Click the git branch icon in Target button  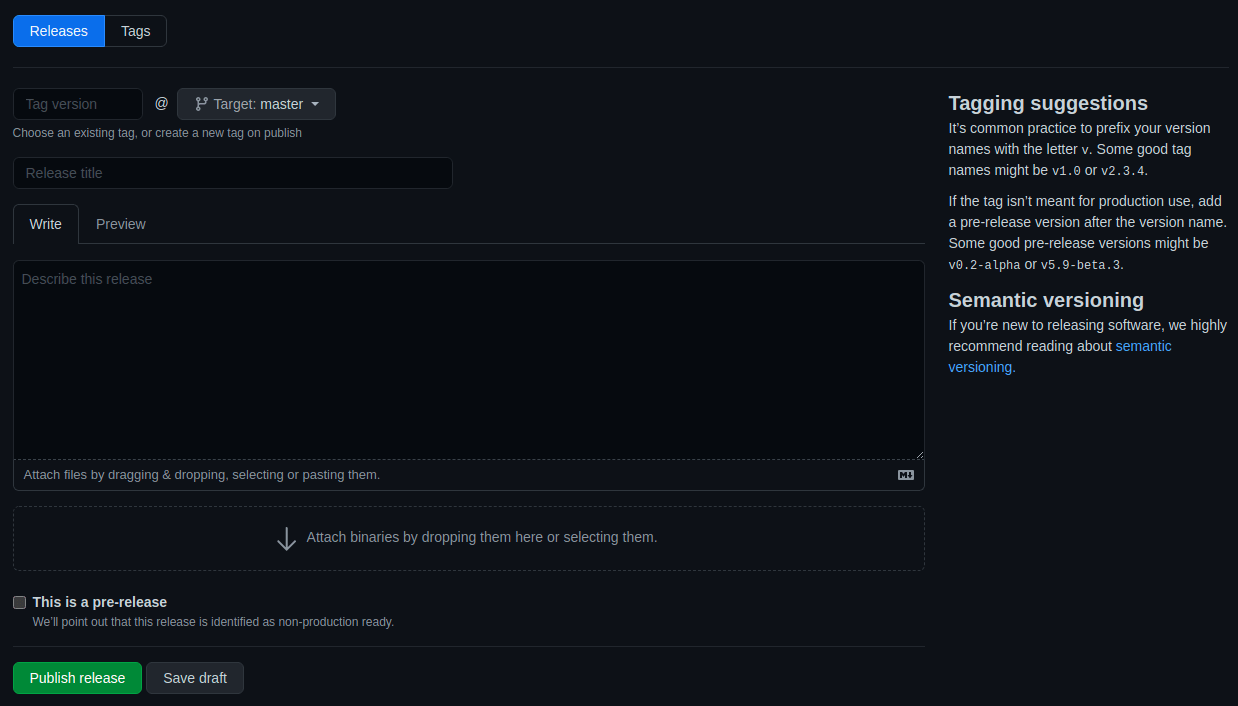tap(201, 104)
